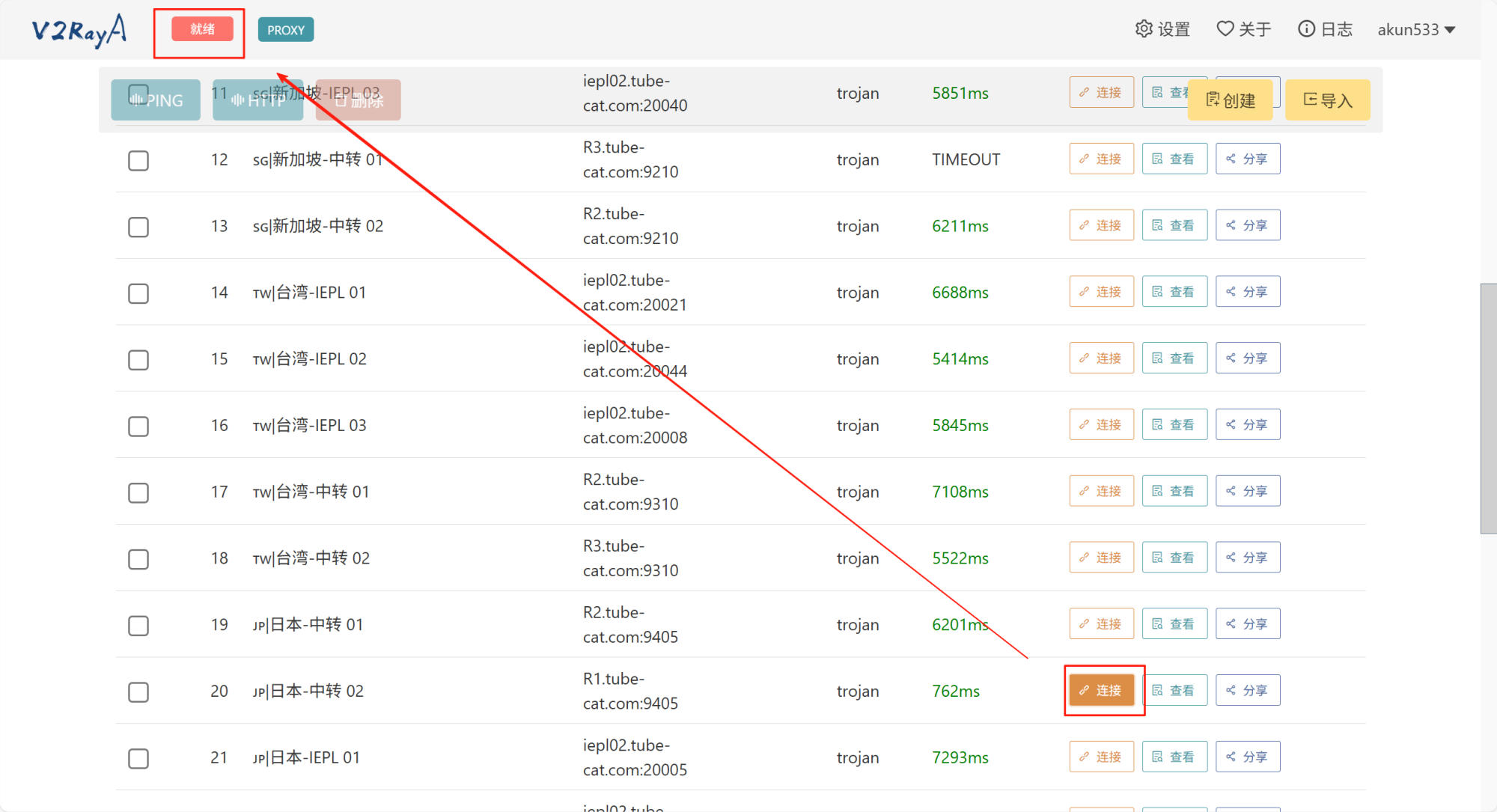Viewport: 1497px width, 812px height.
Task: Click the heart About icon
Action: (x=1225, y=29)
